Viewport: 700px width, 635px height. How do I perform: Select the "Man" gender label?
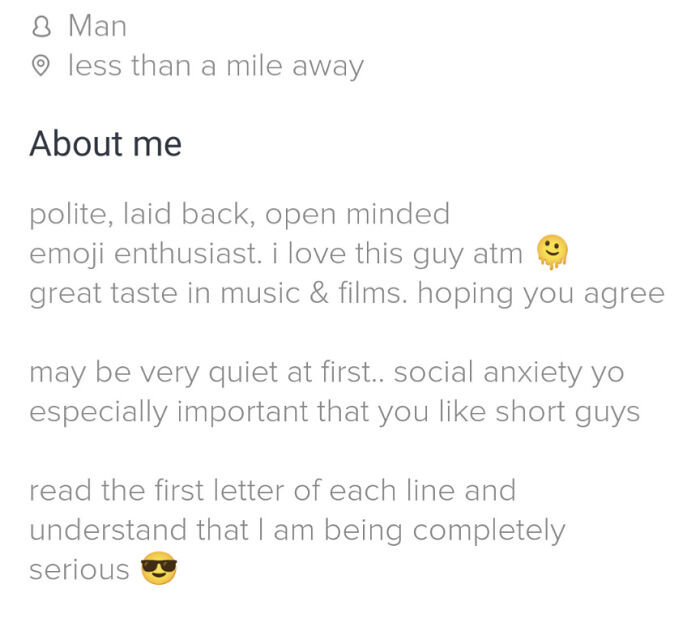[97, 27]
